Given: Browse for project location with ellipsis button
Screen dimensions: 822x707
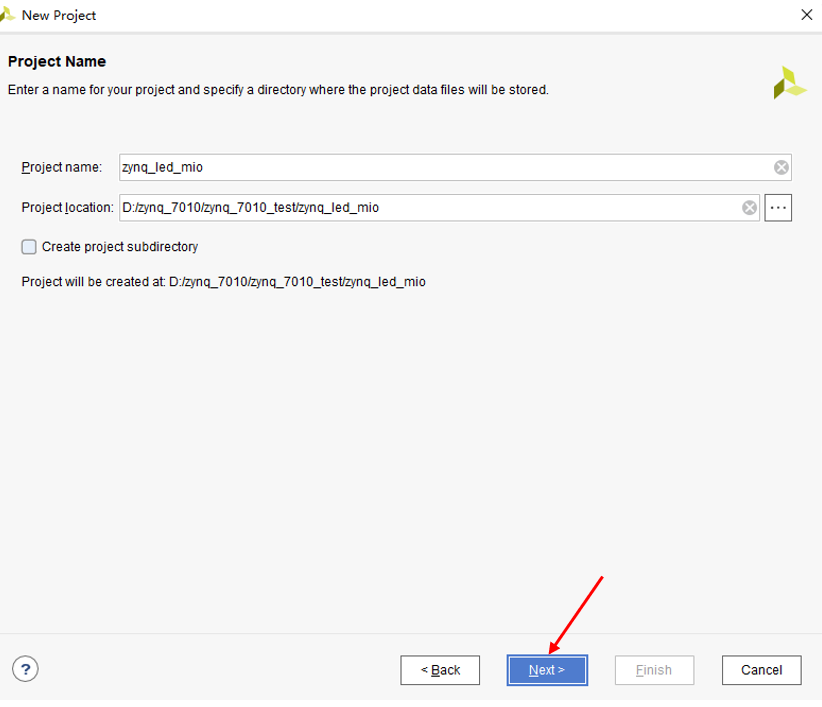Looking at the screenshot, I should tap(778, 208).
